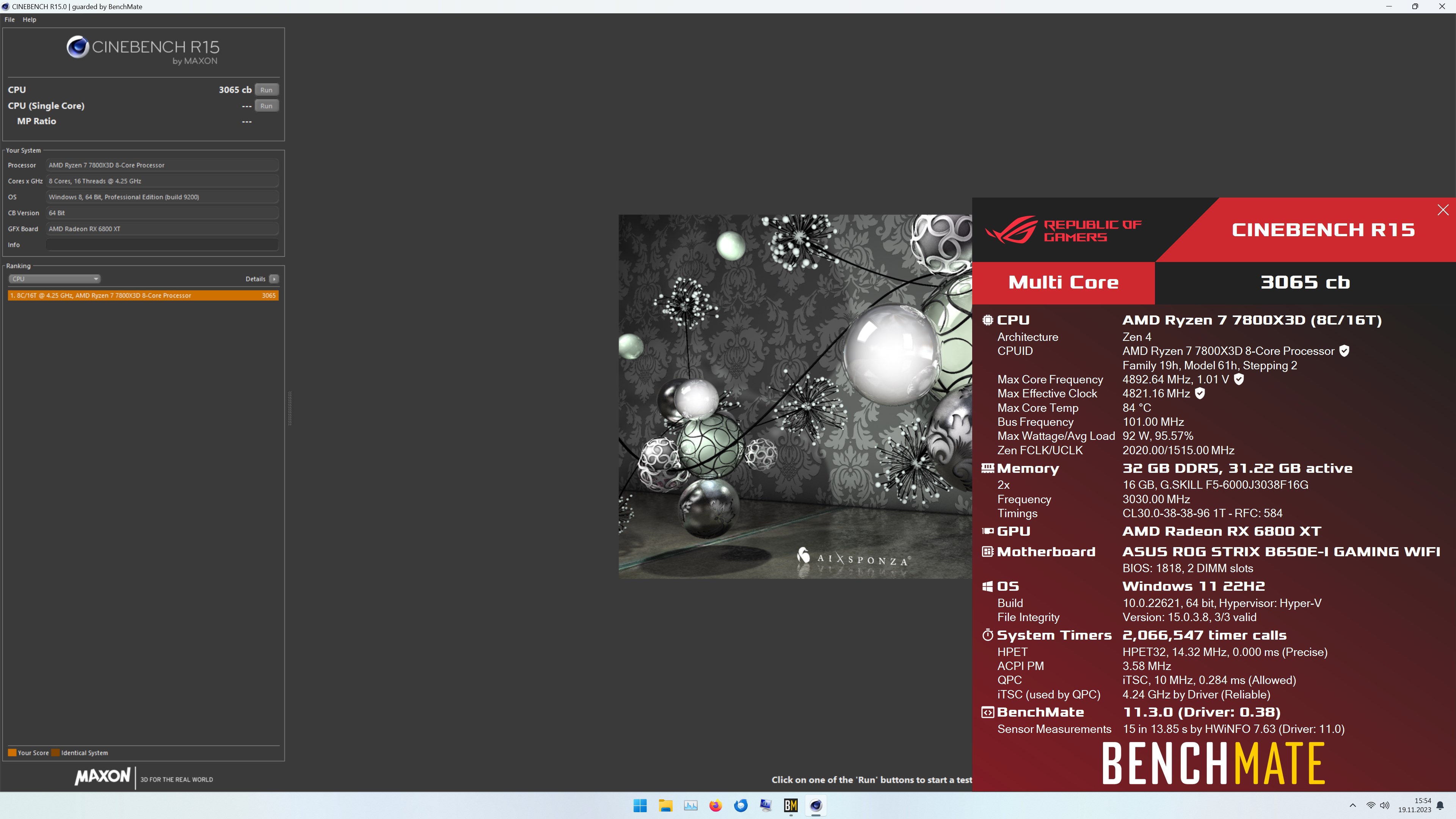Click the Windows logo OS section icon

[x=987, y=586]
